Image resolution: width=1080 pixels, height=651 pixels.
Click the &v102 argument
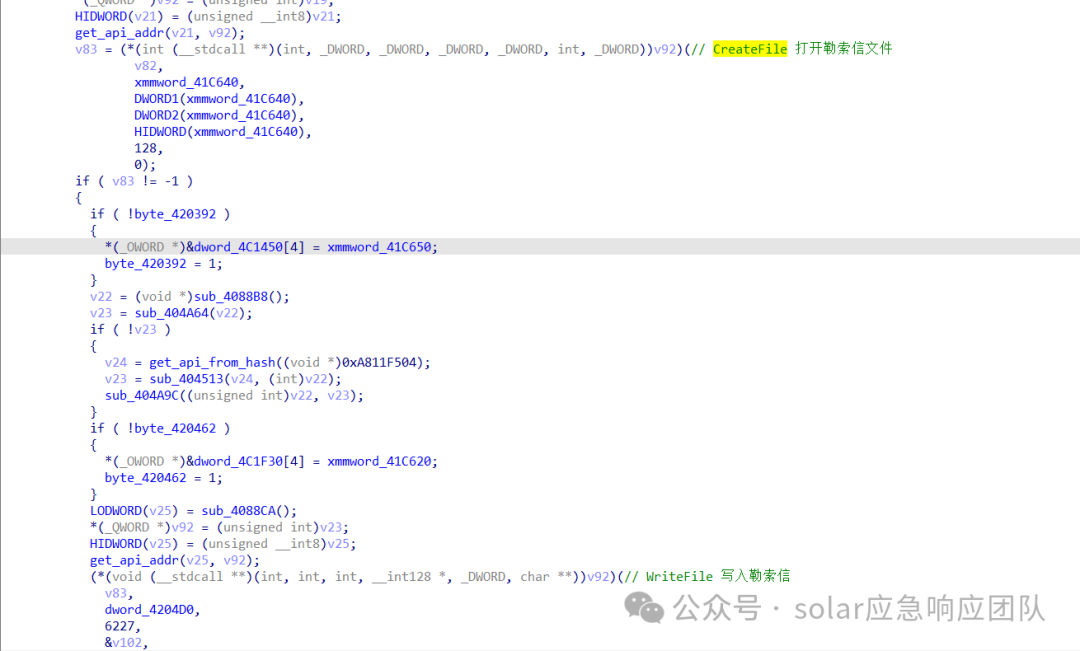(123, 643)
